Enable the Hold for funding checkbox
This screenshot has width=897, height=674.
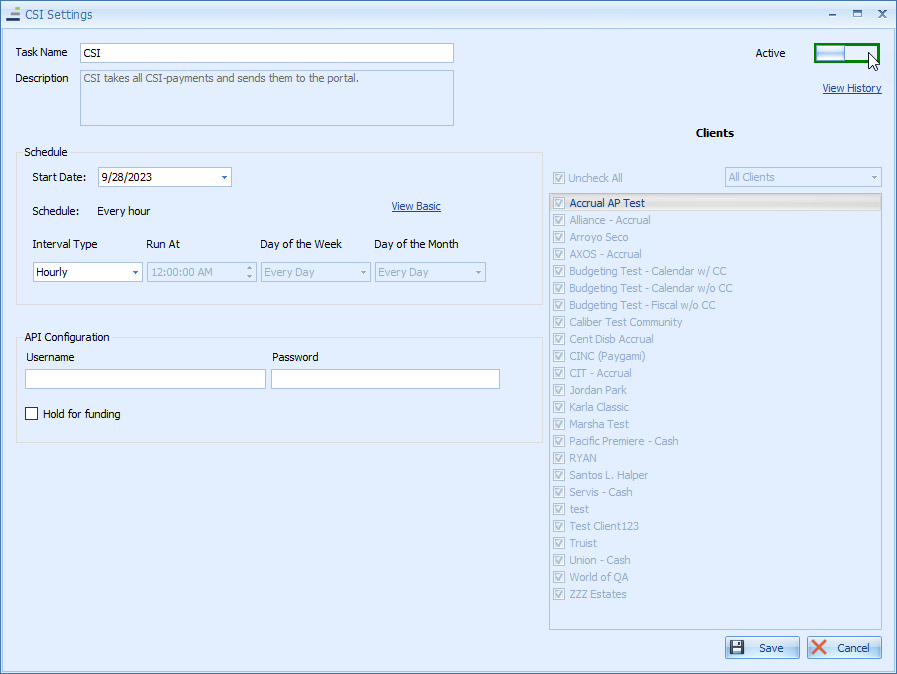(31, 413)
